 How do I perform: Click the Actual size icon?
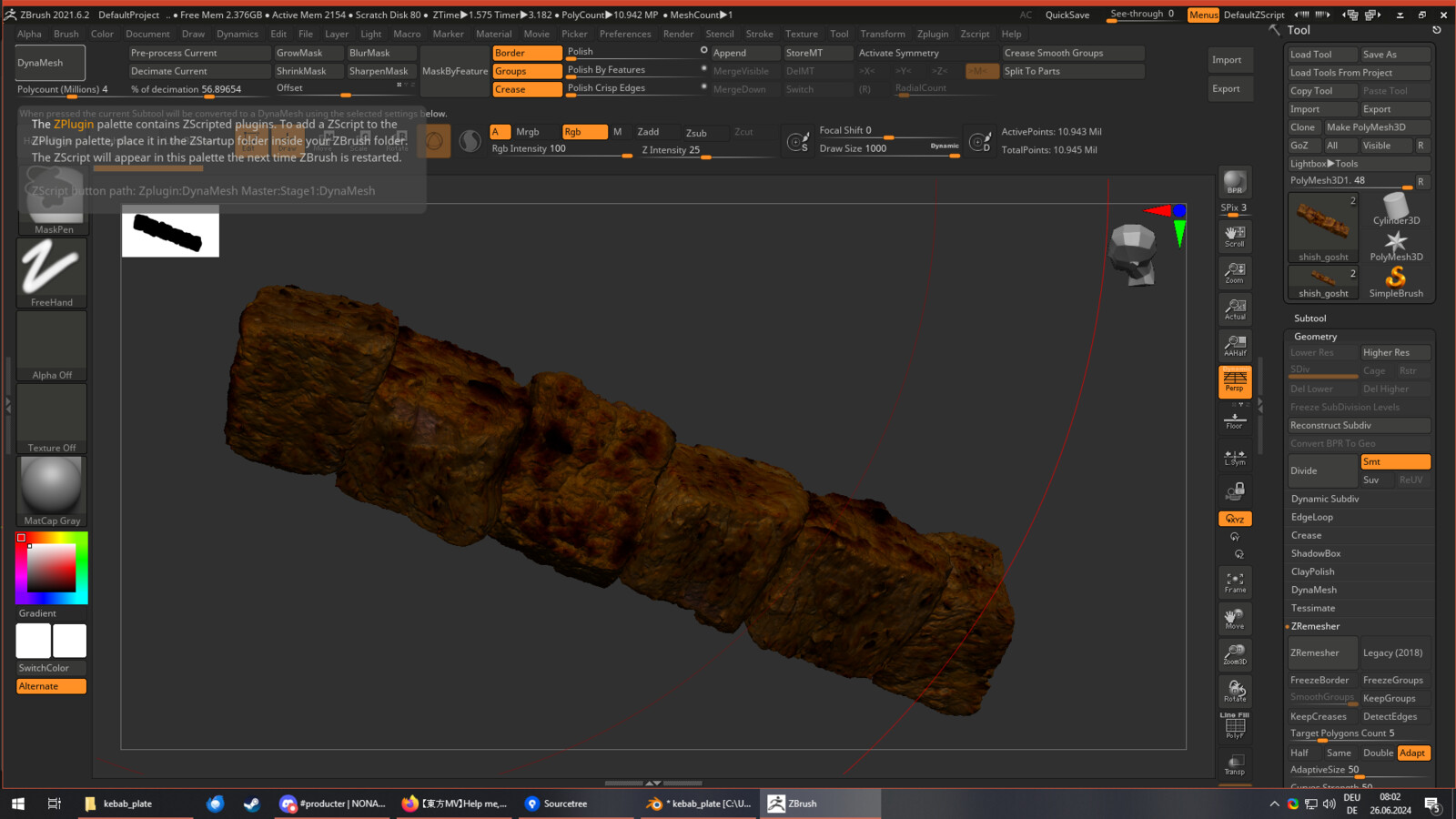pos(1235,308)
